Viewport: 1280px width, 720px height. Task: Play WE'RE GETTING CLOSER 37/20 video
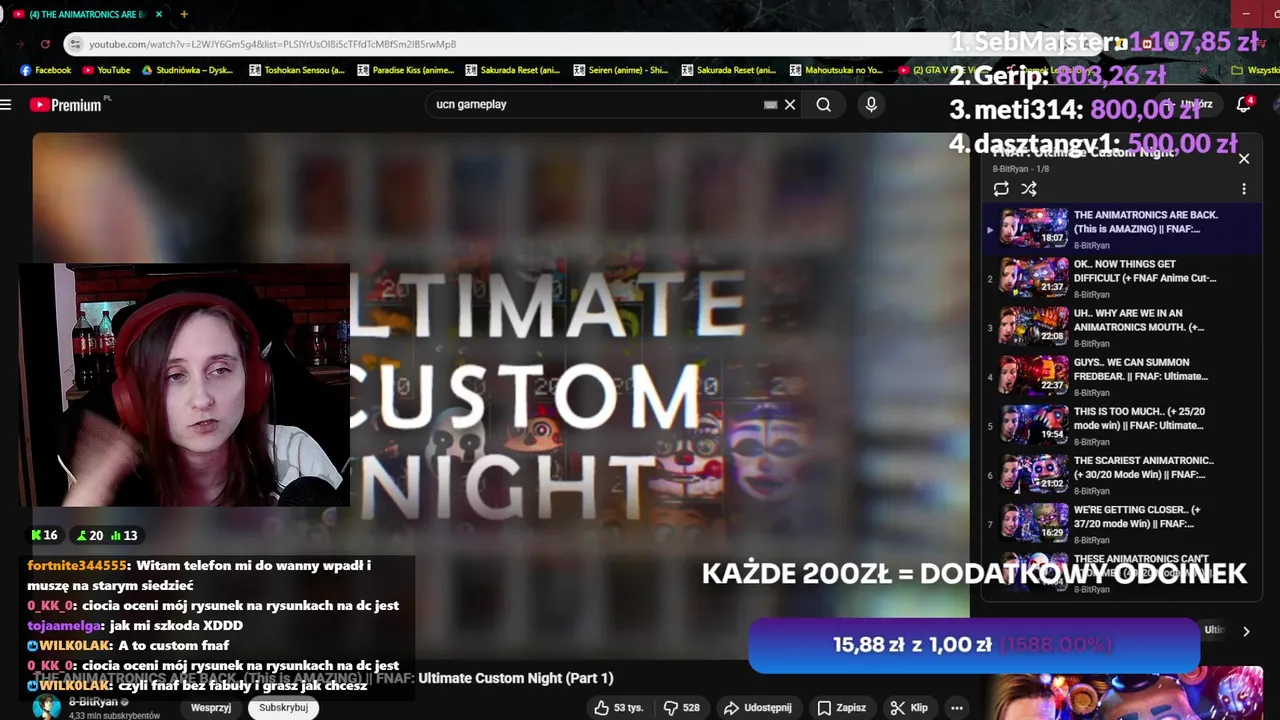pos(1120,523)
